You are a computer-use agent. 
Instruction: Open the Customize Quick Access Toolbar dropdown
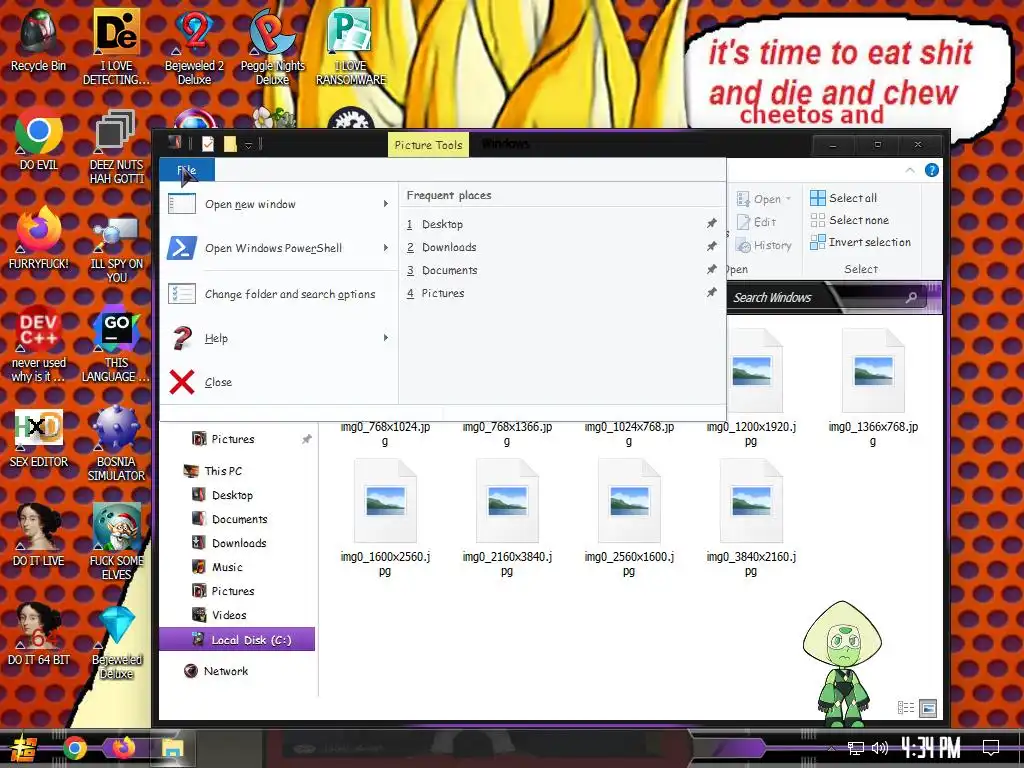(x=248, y=145)
